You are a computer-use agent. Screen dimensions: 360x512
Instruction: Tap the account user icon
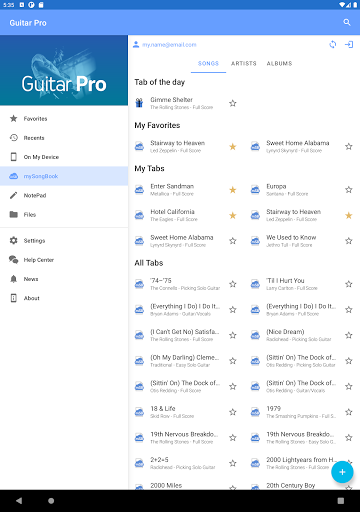(x=136, y=44)
